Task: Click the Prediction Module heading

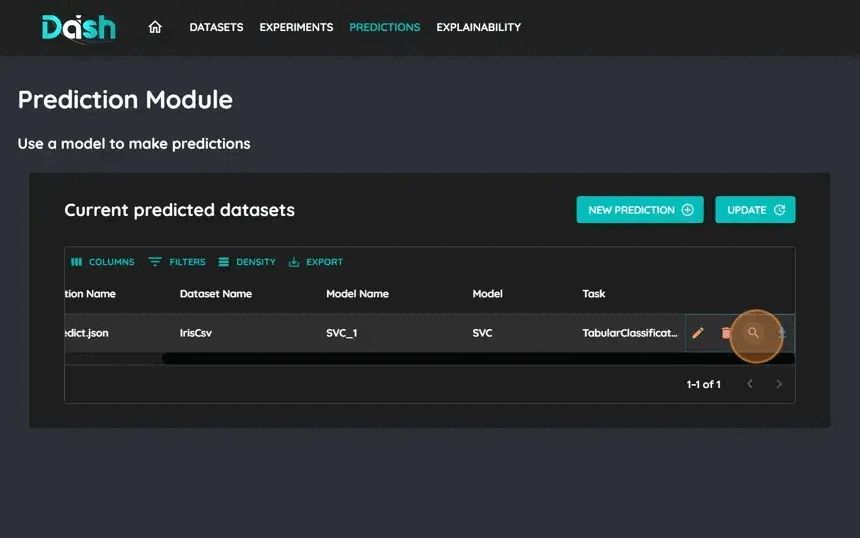Action: click(x=125, y=100)
